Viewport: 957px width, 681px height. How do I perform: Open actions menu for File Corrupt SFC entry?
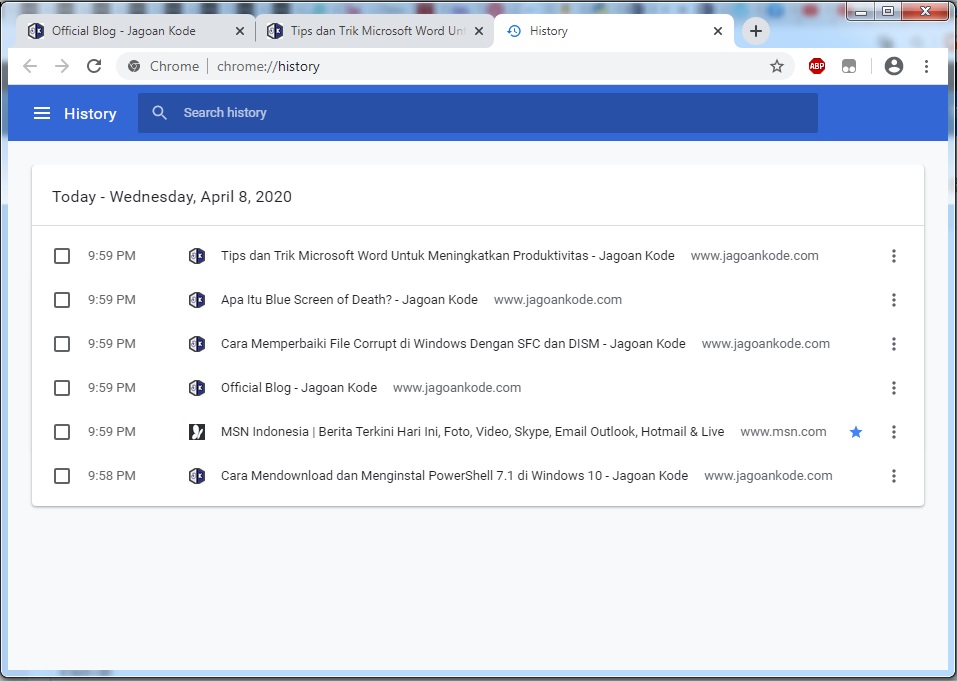coord(894,344)
